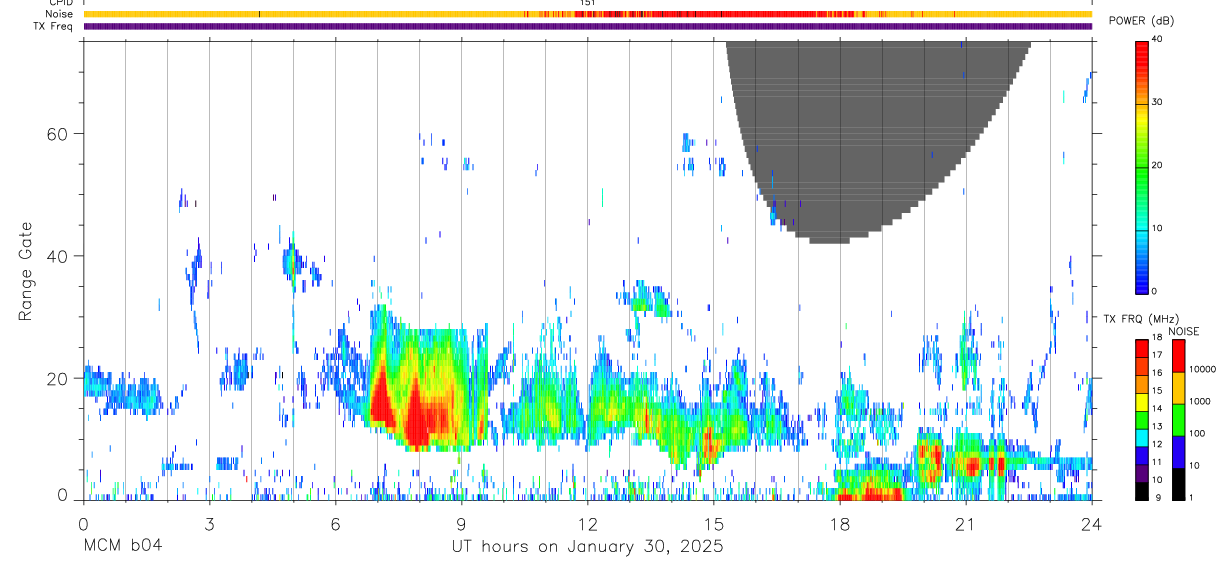Click the Range Gate tick label 20
Image resolution: width=1228 pixels, height=567 pixels.
[59, 378]
